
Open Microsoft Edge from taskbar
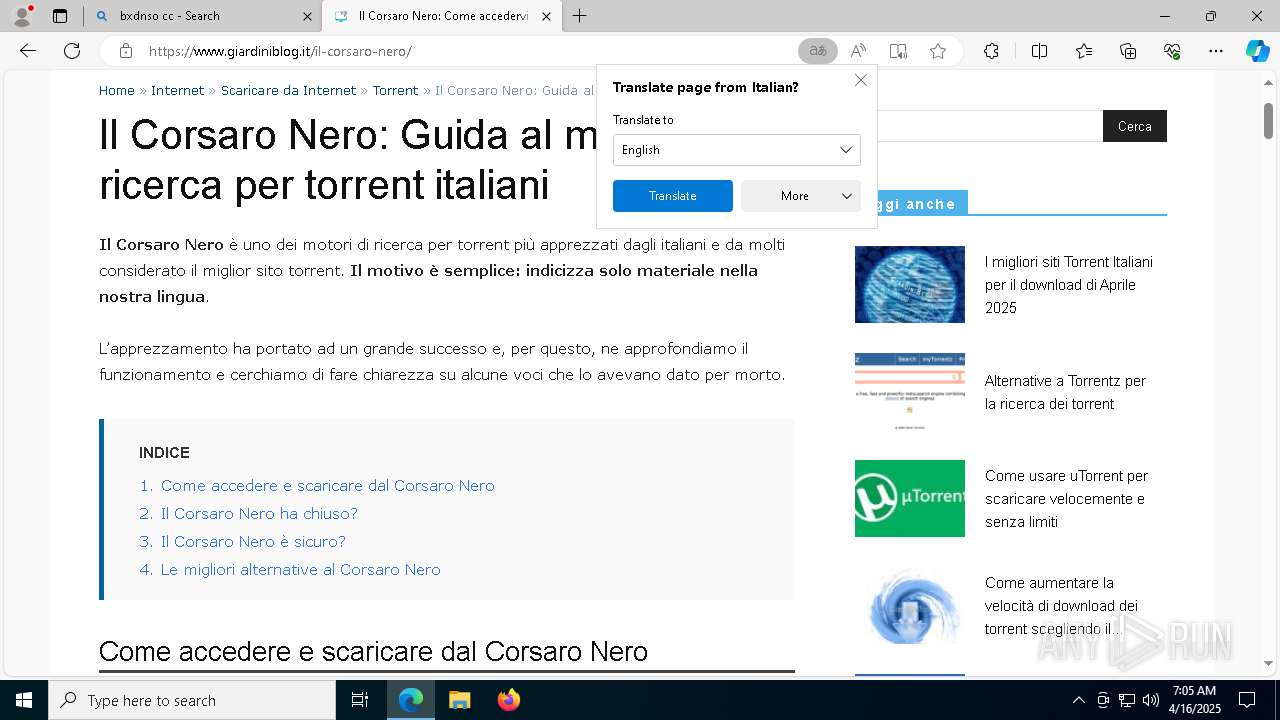[411, 700]
